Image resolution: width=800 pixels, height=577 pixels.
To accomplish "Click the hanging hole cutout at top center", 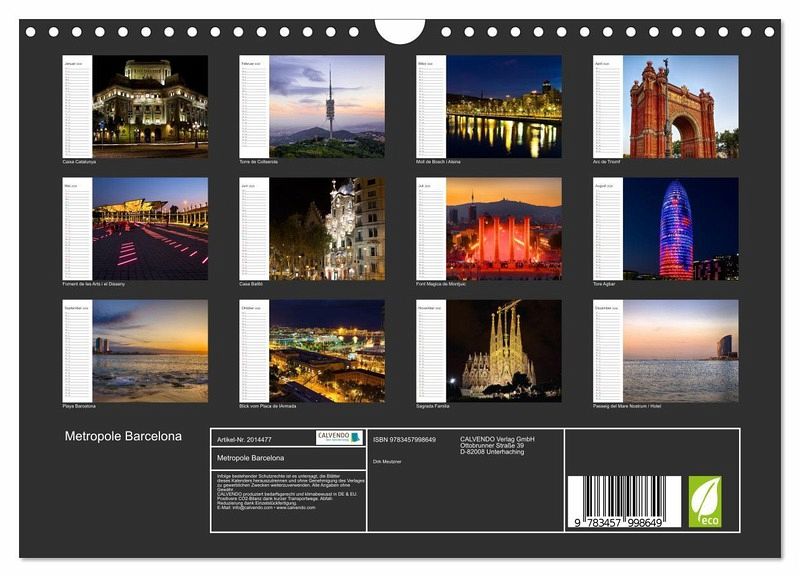I will [x=400, y=30].
